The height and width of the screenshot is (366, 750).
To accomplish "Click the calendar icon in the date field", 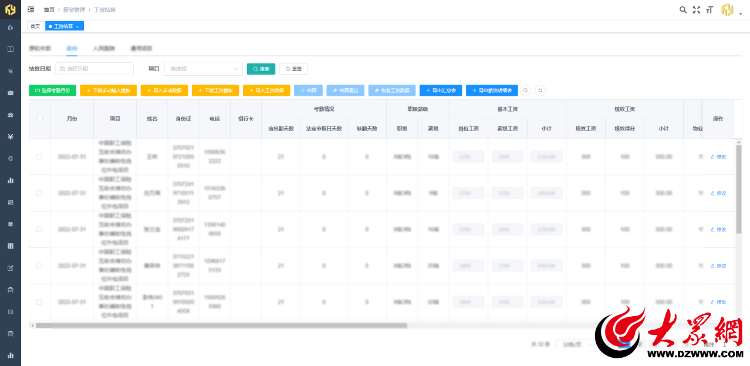I will [62, 69].
